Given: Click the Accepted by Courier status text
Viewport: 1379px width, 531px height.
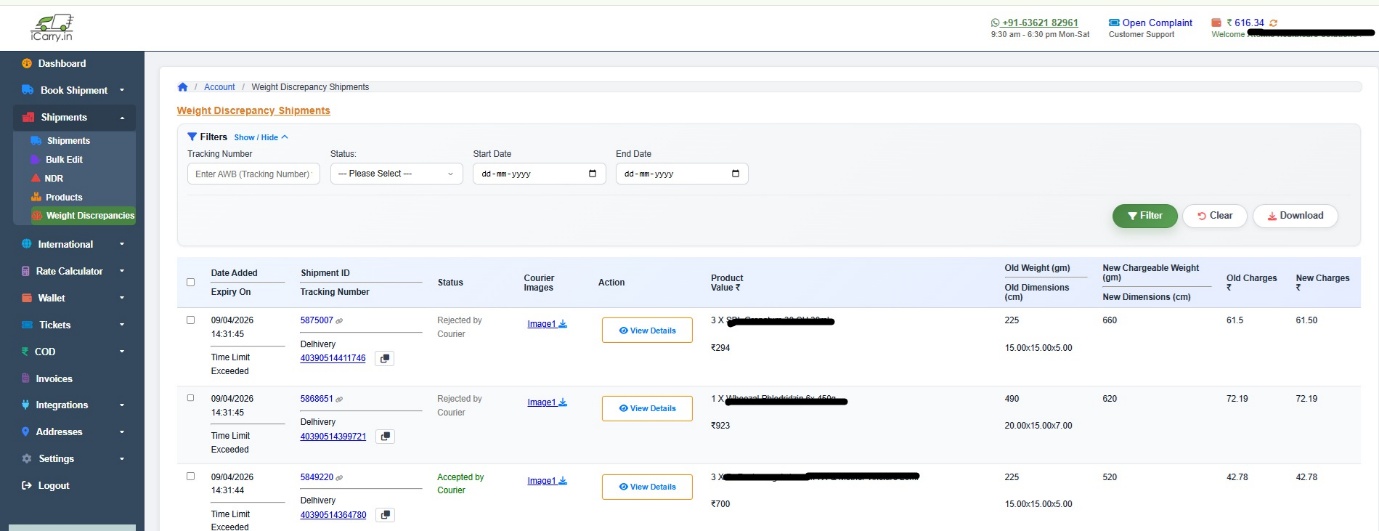Looking at the screenshot, I should pos(461,484).
